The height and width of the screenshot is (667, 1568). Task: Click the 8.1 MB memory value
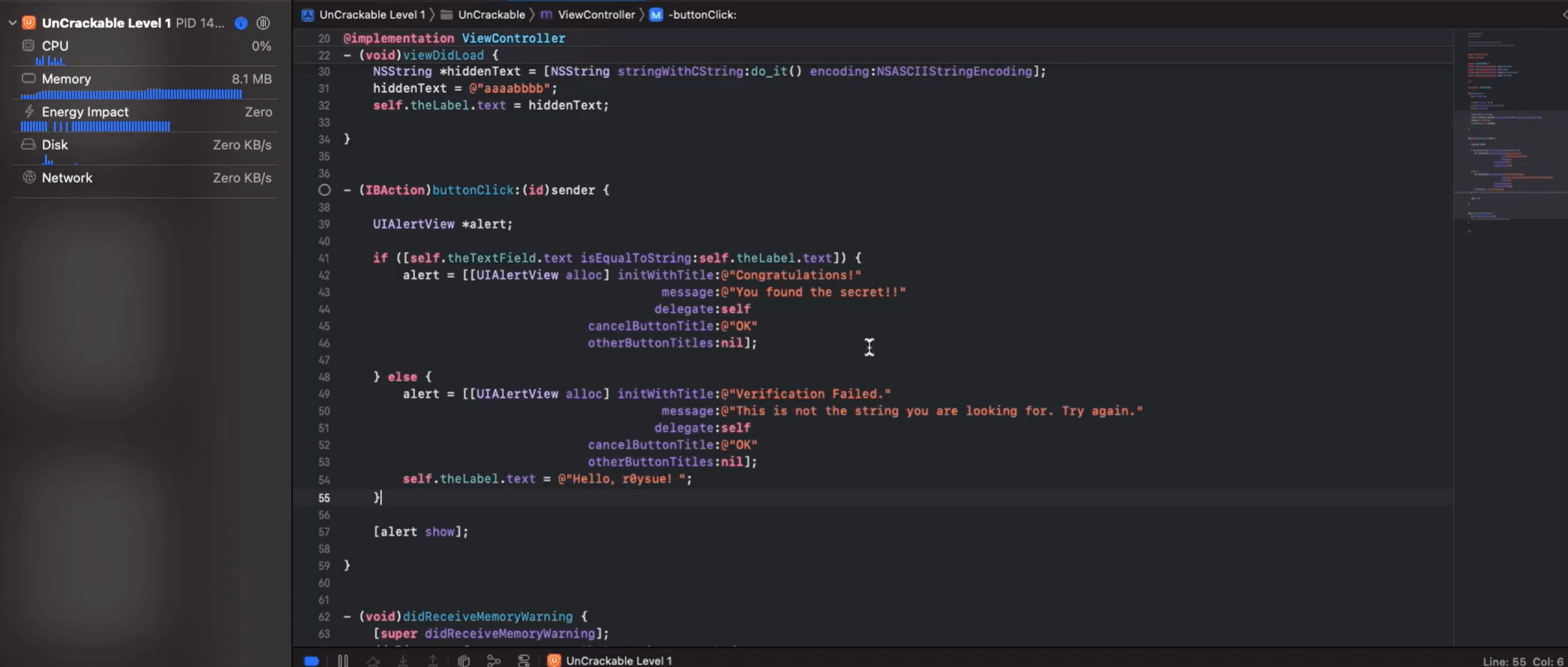252,79
